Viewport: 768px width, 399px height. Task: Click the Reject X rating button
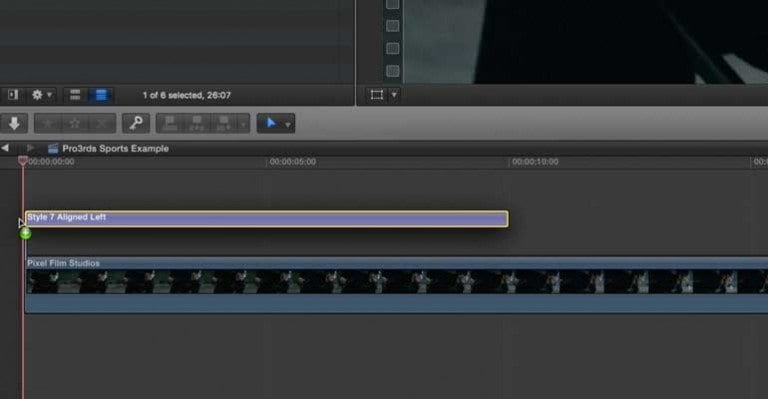pos(102,123)
